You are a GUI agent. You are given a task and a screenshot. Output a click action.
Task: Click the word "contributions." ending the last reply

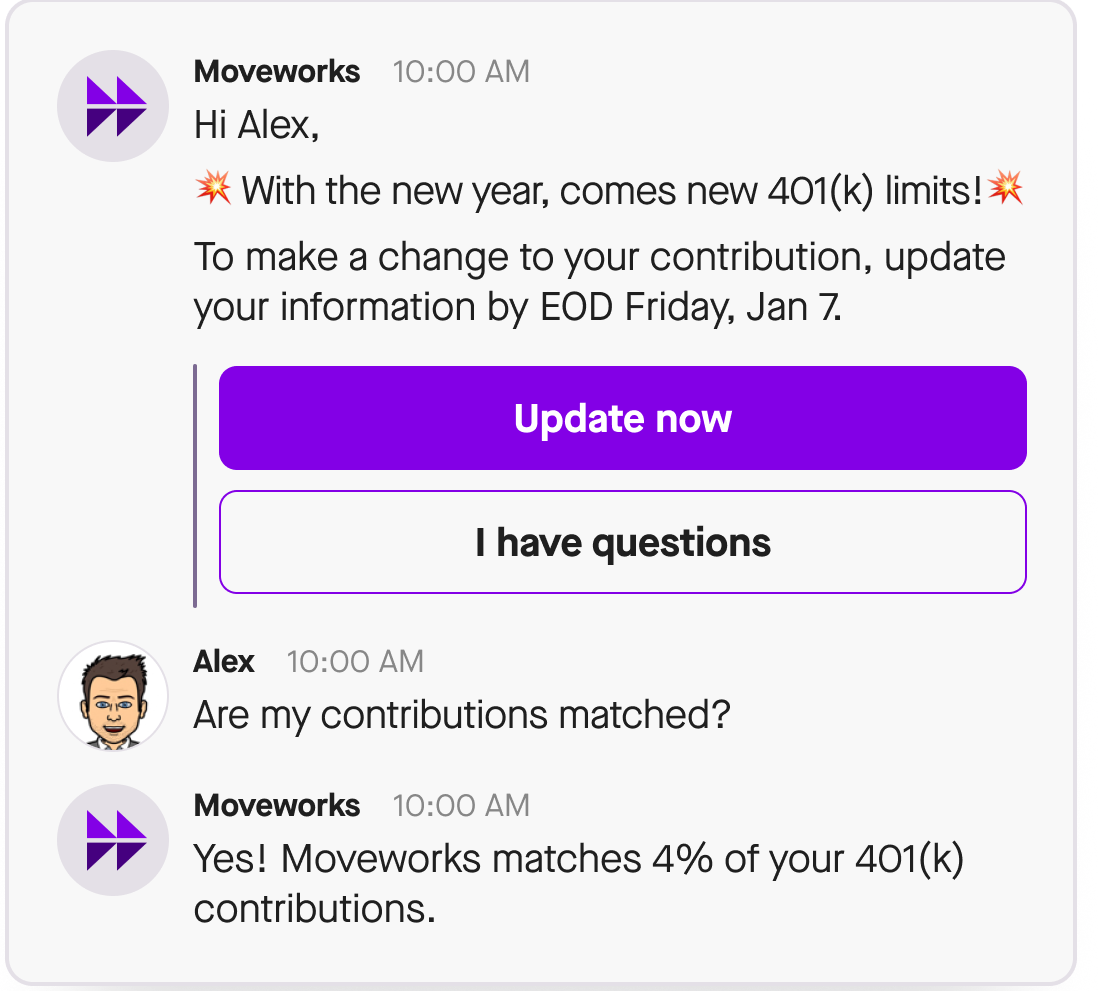point(315,909)
